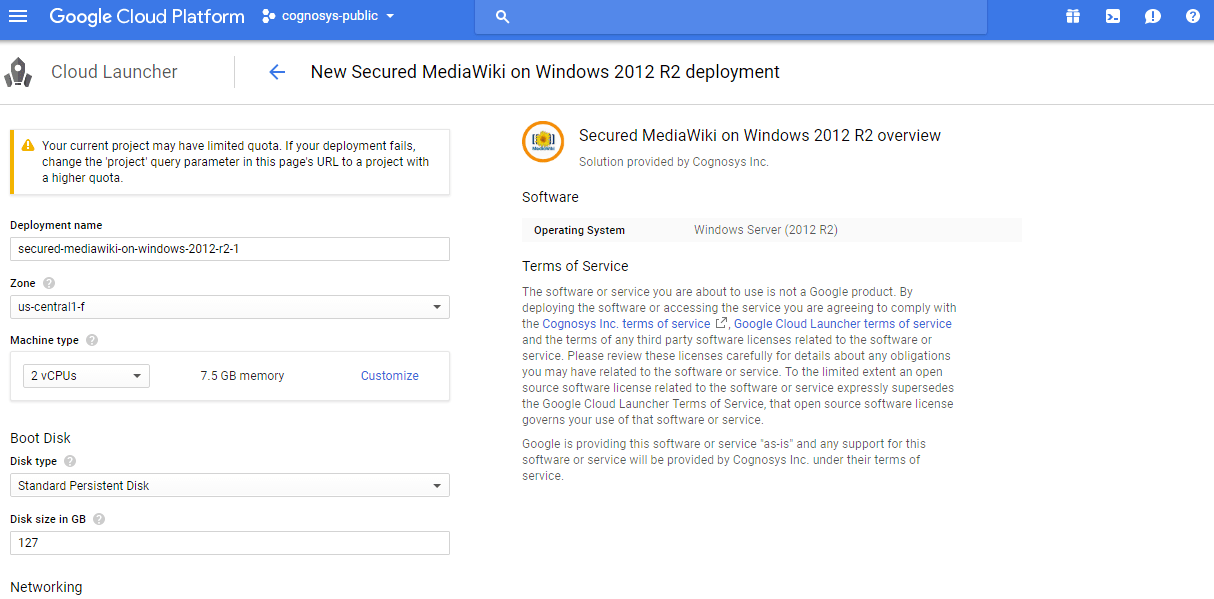Click the Secured MediaWiki solution logo
The image size is (1214, 599).
click(x=543, y=141)
